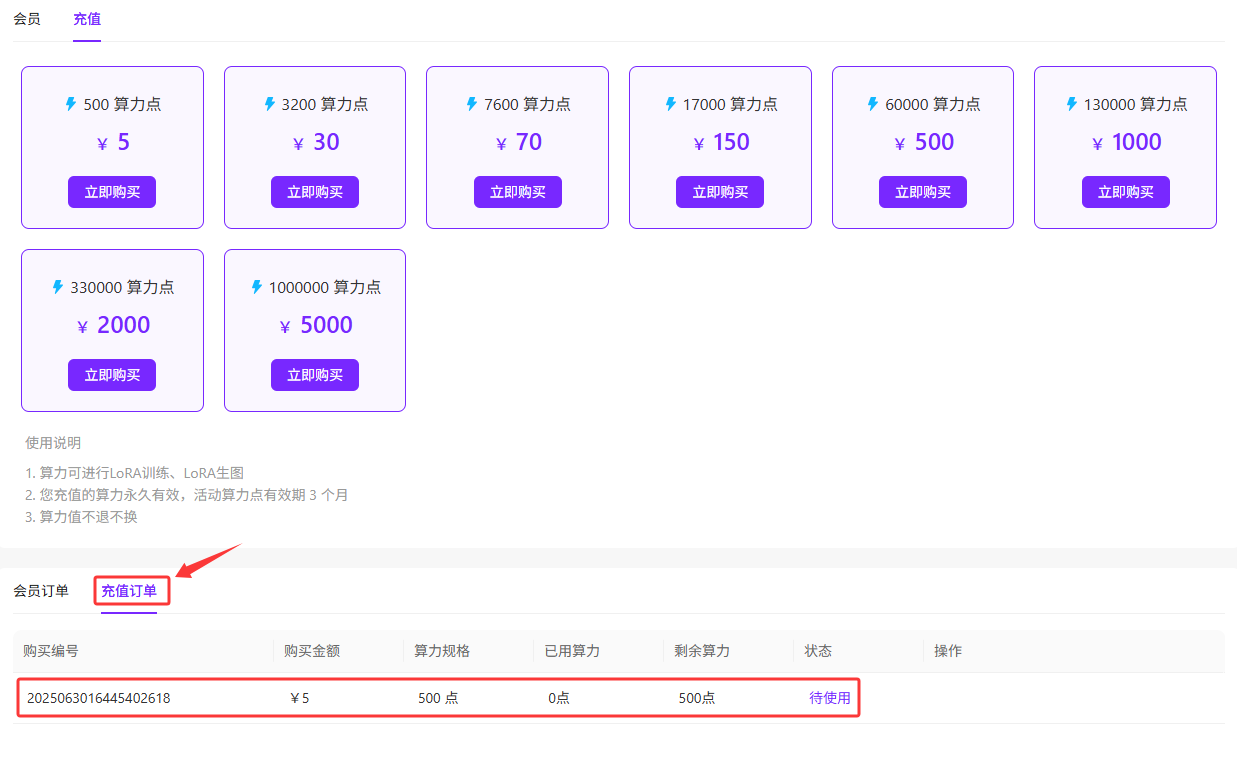This screenshot has height=774, width=1237.
Task: Select the 充值 tab at top
Action: pyautogui.click(x=87, y=19)
